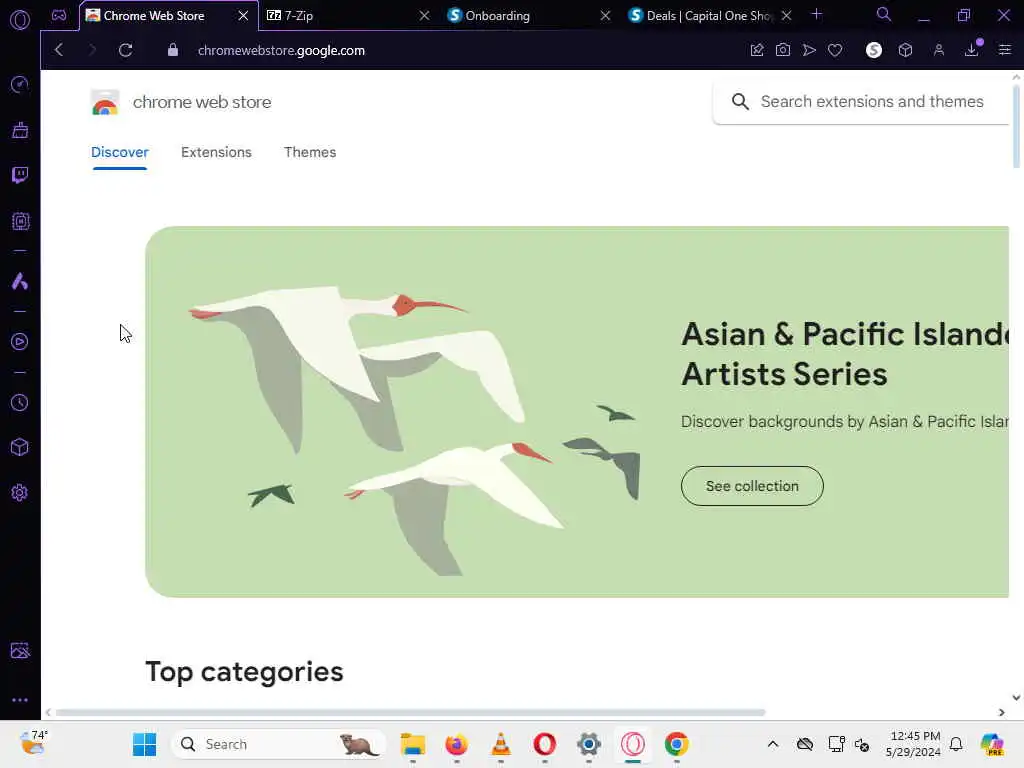Close the 7-Zip tab
The image size is (1024, 768).
424,16
